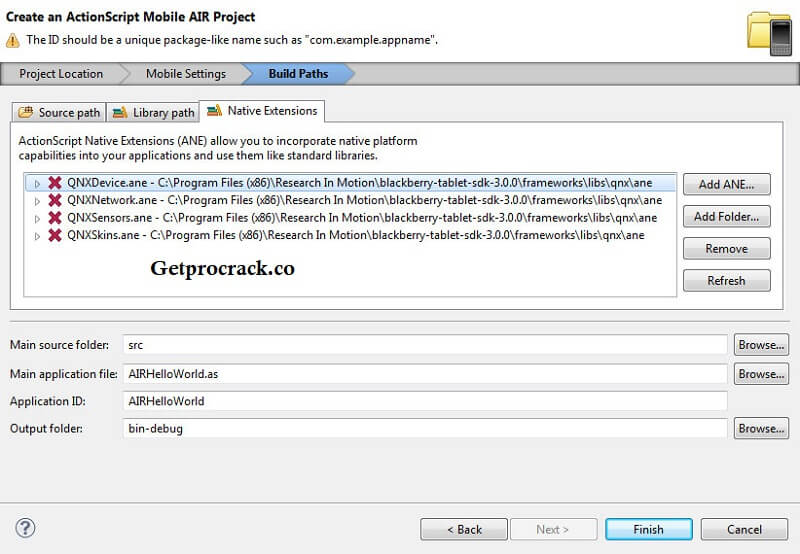Browse for the output folder
The width and height of the screenshot is (800, 554).
click(761, 429)
